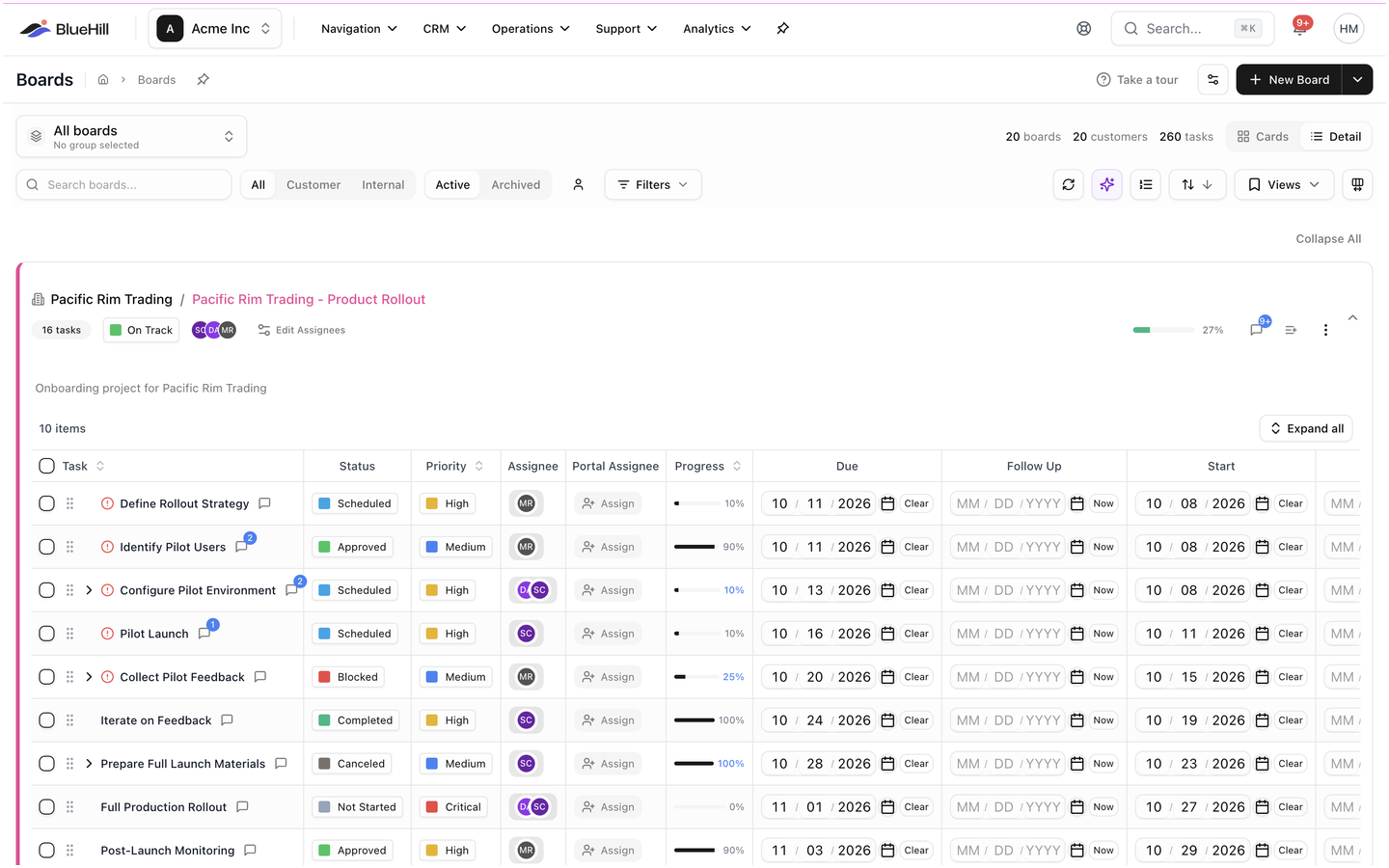Open the column layout icon next to Views
The width and height of the screenshot is (1389, 868).
[x=1357, y=185]
